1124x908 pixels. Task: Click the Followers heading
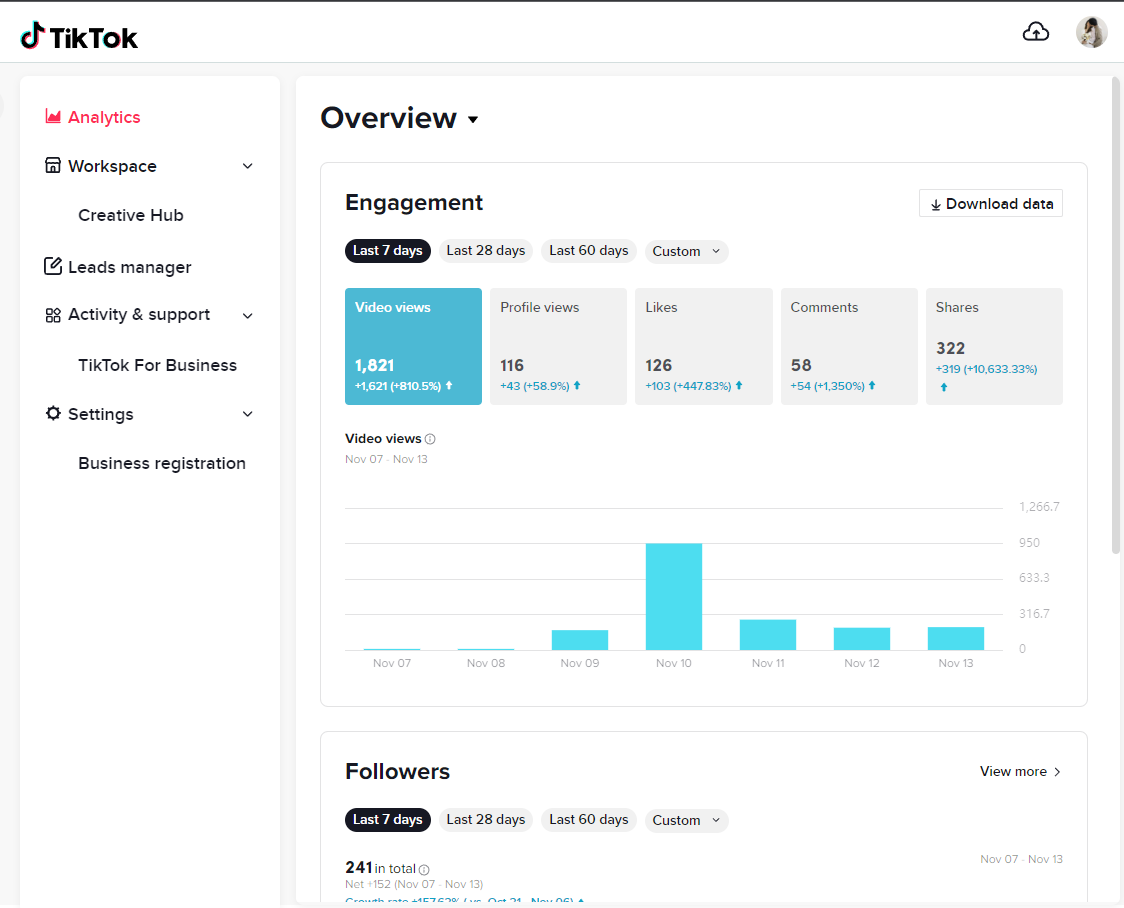pos(397,772)
